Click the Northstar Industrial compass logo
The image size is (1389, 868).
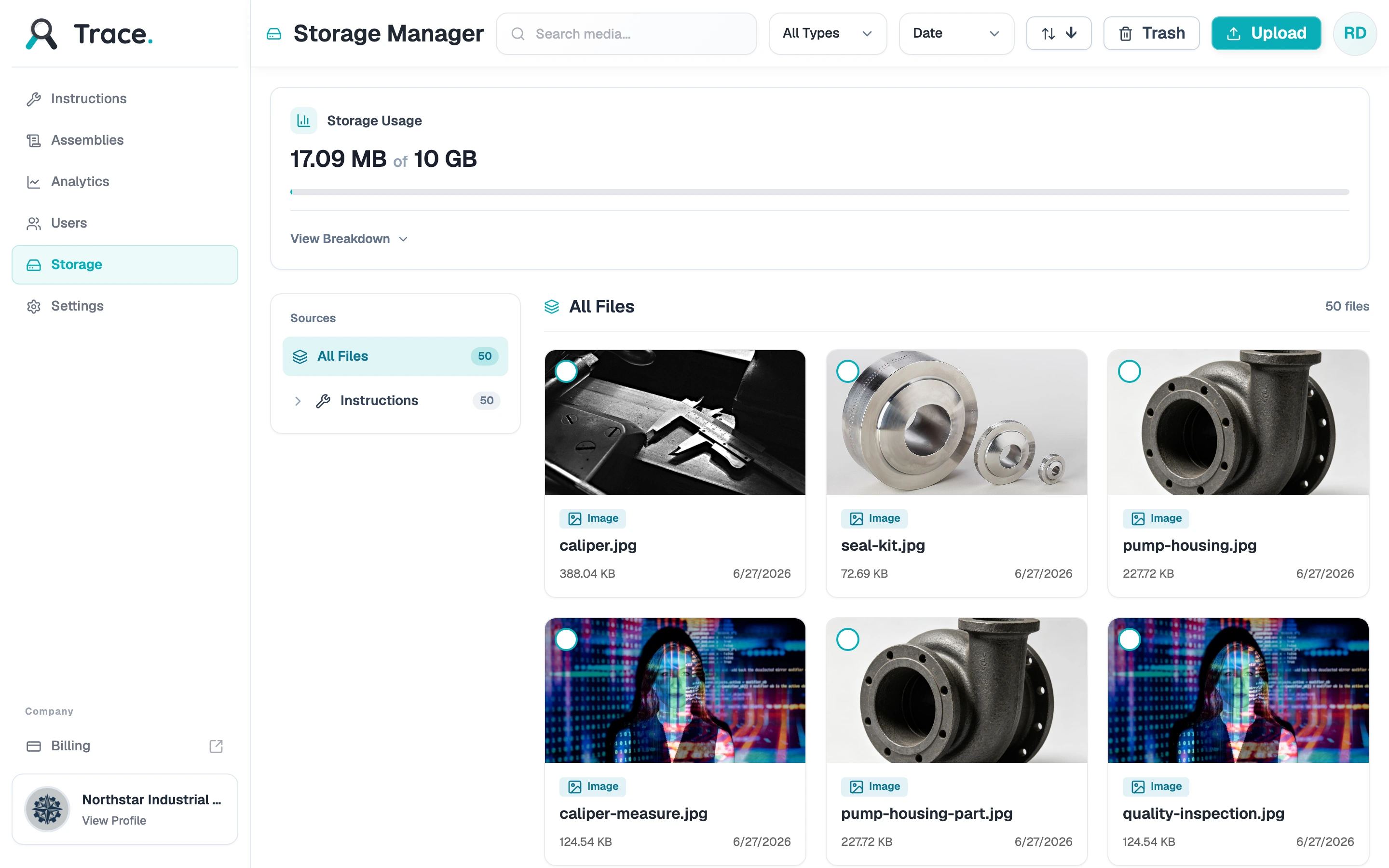pos(47,809)
